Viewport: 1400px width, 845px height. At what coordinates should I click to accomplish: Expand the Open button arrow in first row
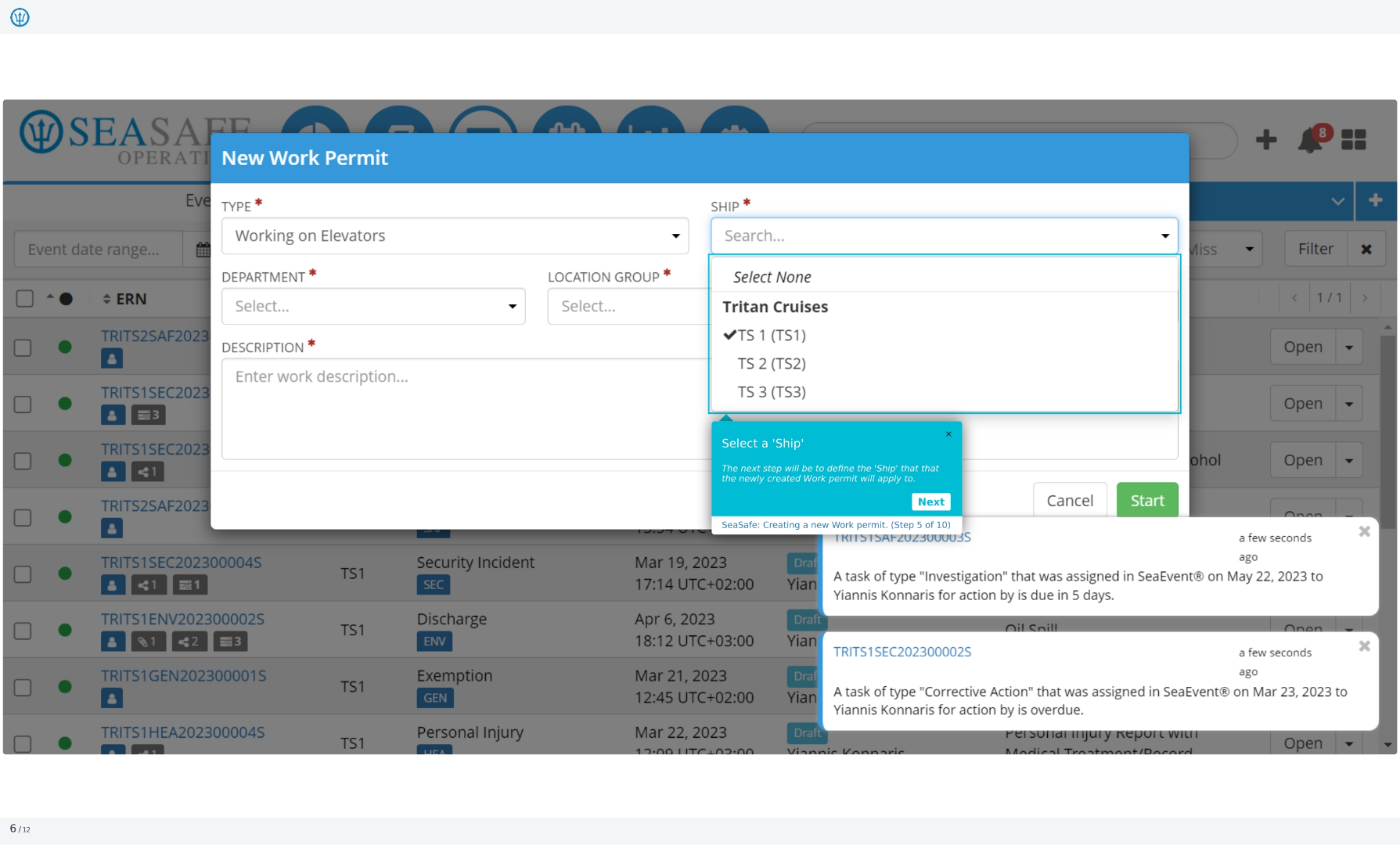click(x=1349, y=347)
